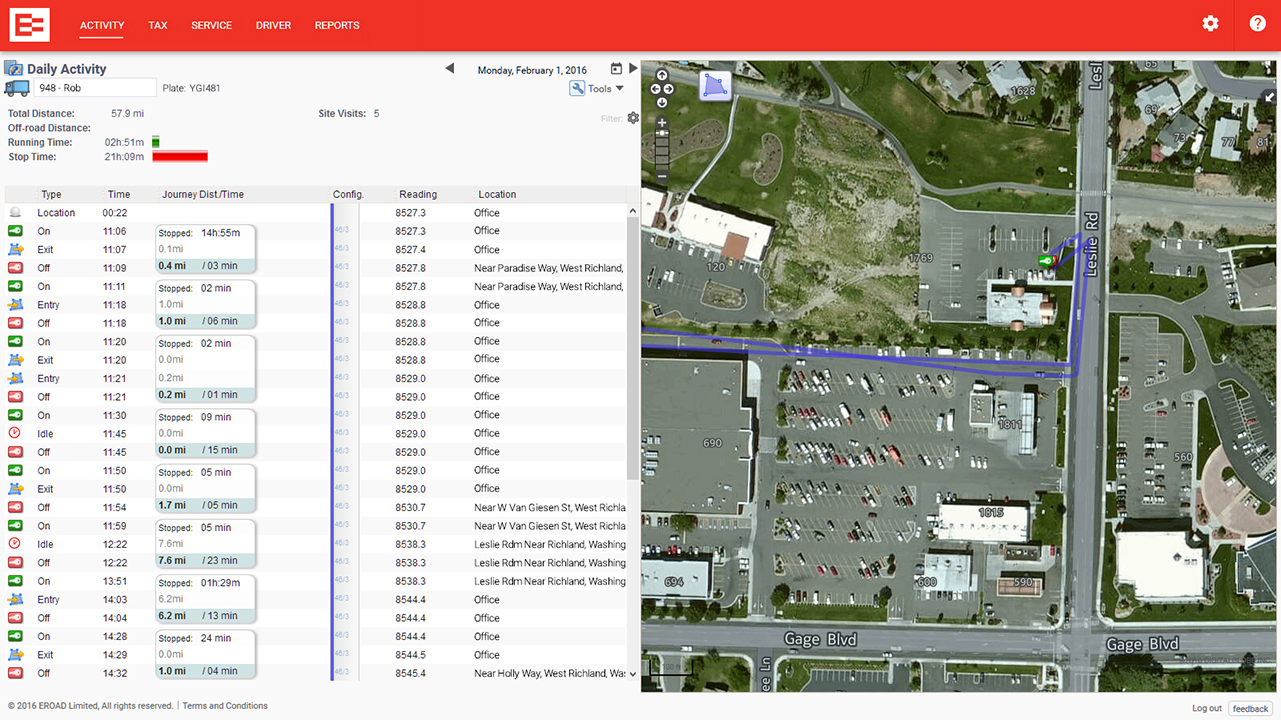1281x720 pixels.
Task: Open the settings gear in header
Action: coord(1210,24)
